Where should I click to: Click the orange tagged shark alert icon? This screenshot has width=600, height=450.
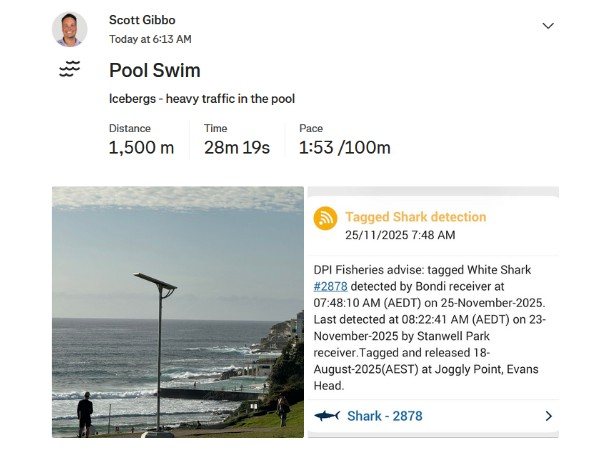(x=326, y=218)
